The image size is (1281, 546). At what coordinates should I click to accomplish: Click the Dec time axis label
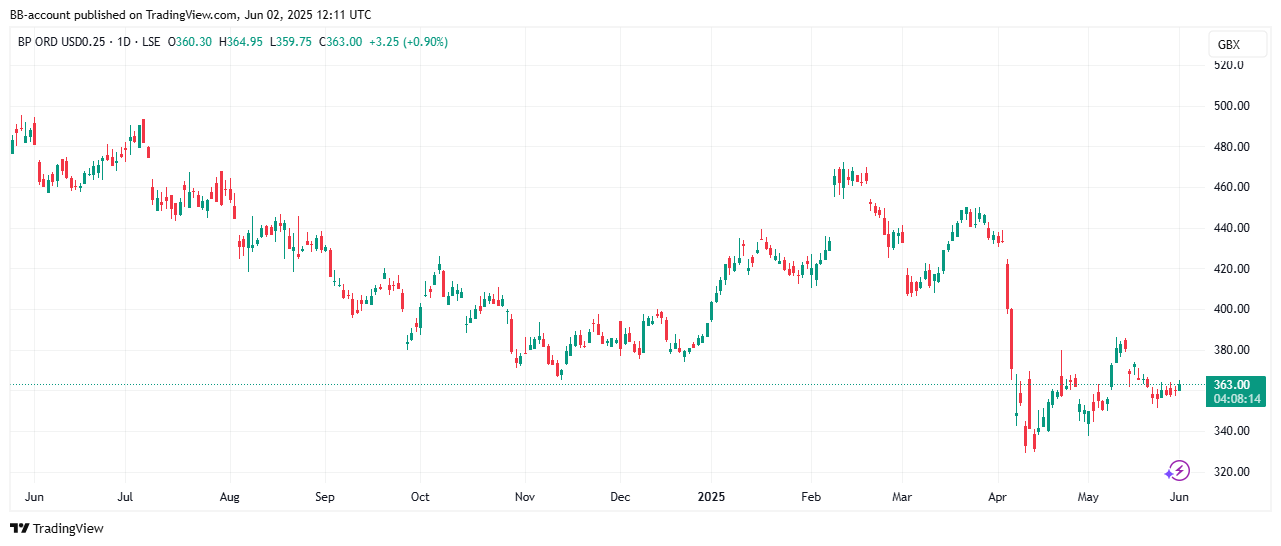620,497
